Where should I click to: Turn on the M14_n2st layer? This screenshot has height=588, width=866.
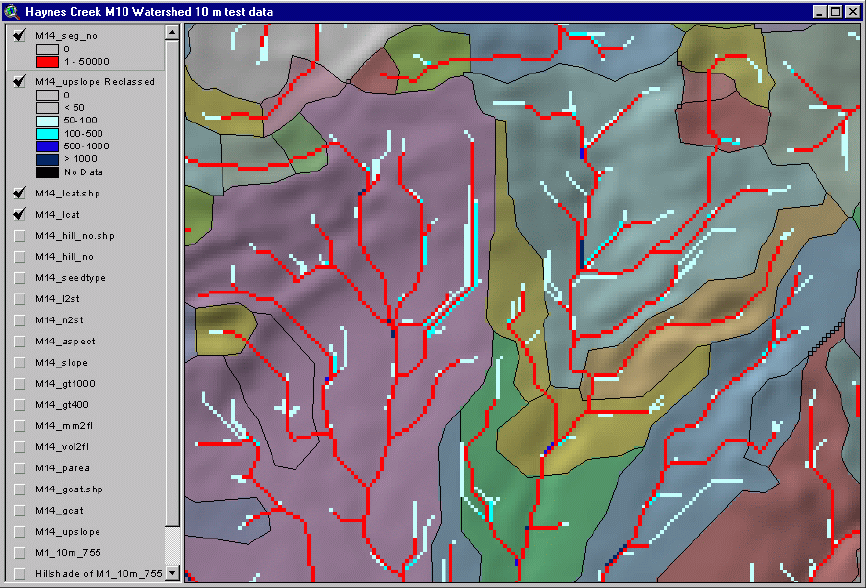coord(20,320)
